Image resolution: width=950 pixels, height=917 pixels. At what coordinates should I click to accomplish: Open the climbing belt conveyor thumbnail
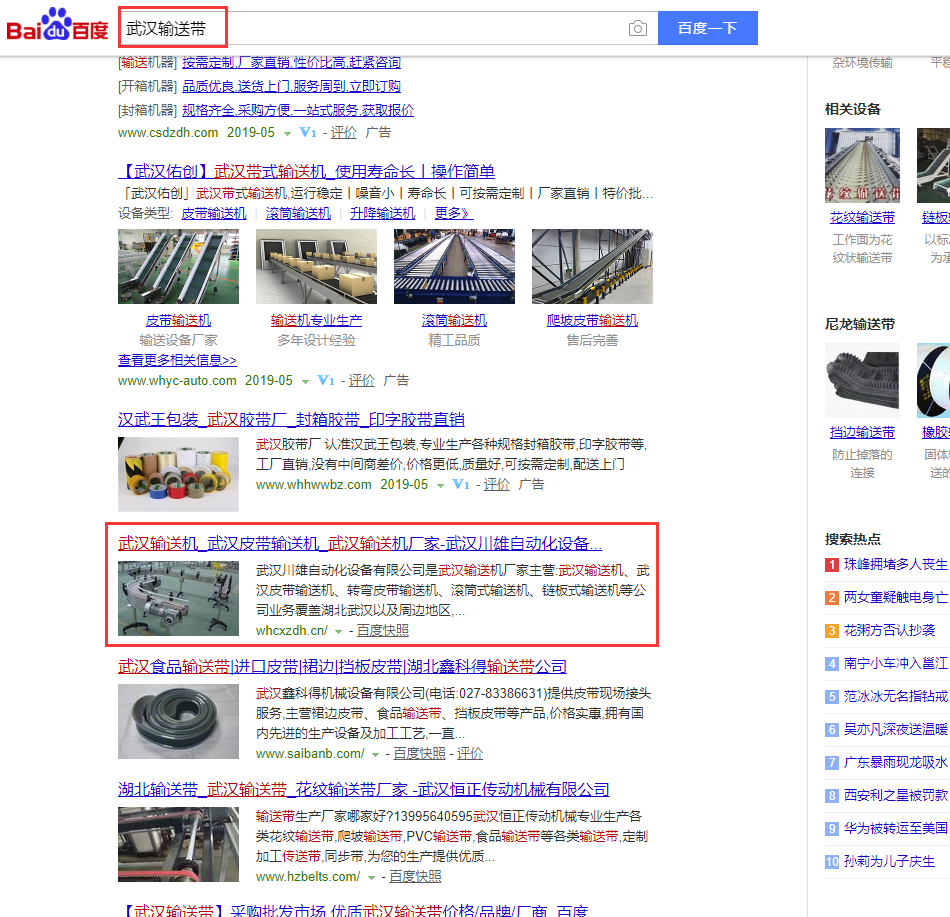(593, 266)
